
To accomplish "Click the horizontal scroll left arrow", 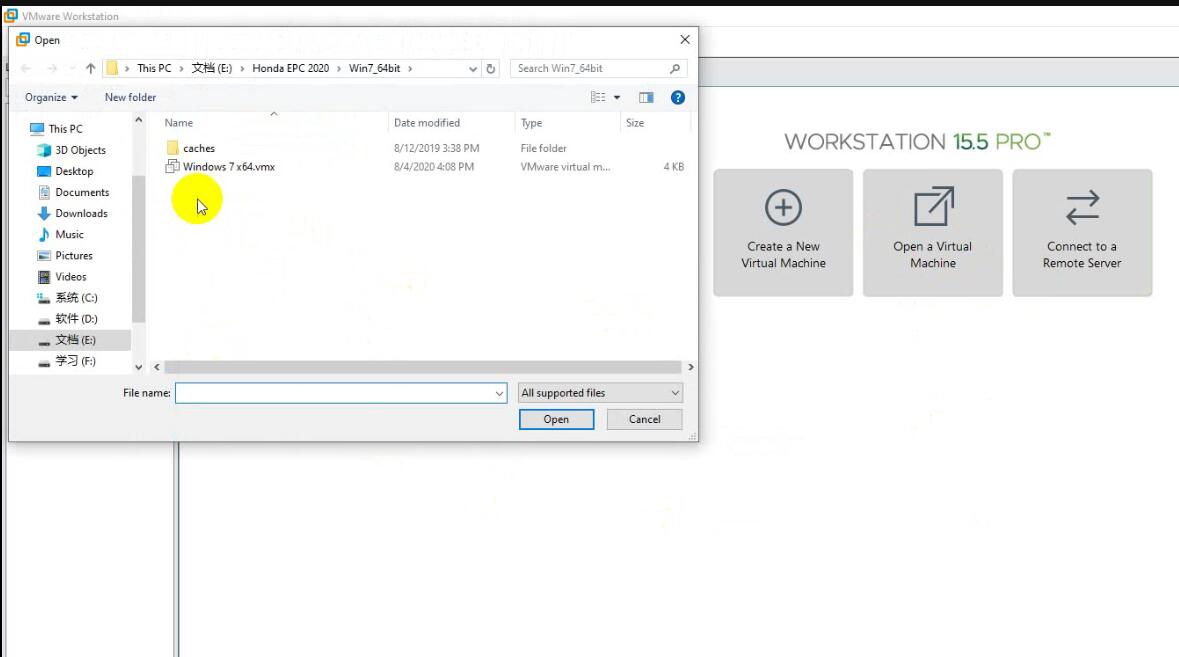I will click(x=156, y=367).
